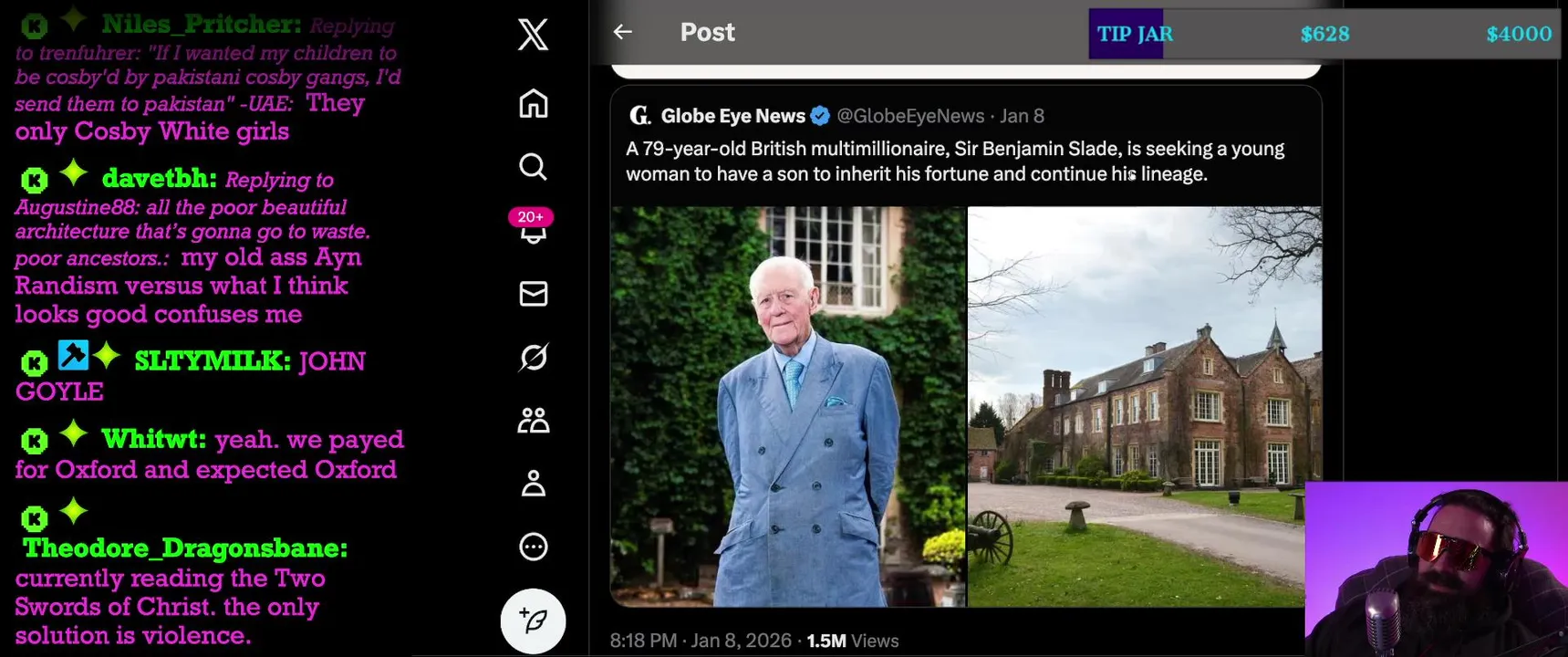Click the $4000 tip jar goal
This screenshot has width=1568, height=657.
click(x=1519, y=34)
